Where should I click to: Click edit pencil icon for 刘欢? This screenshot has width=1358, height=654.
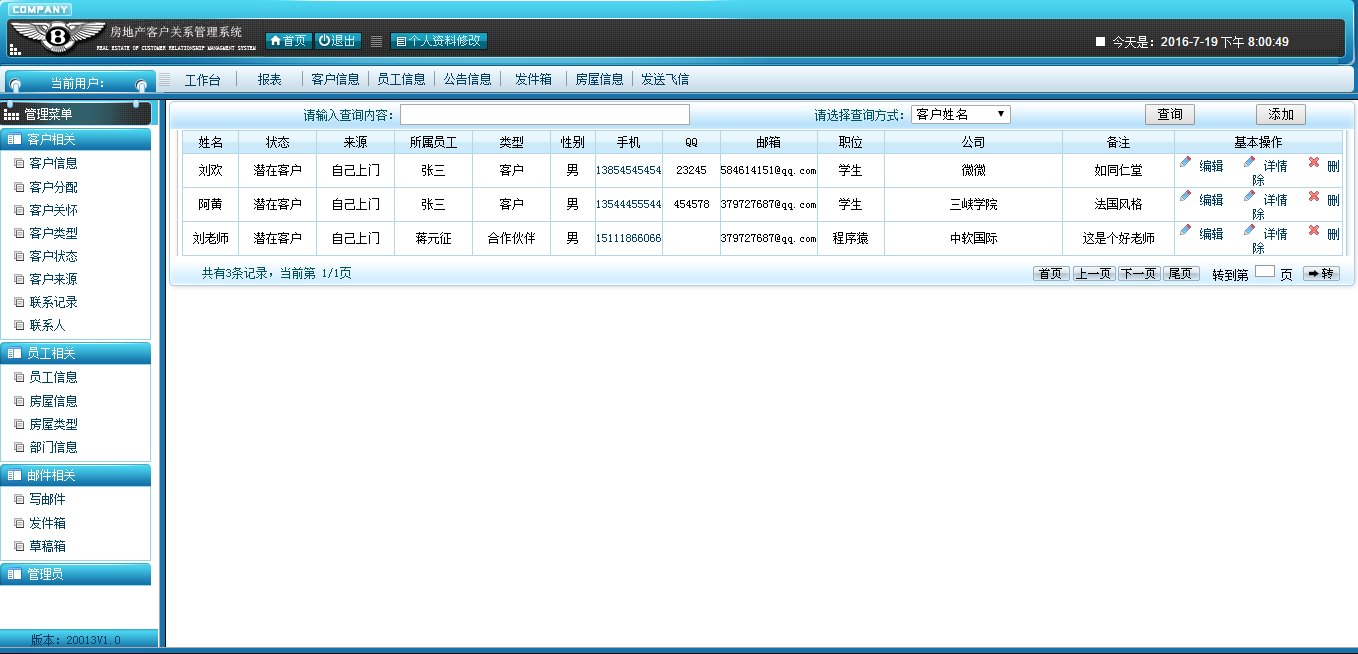(1186, 162)
